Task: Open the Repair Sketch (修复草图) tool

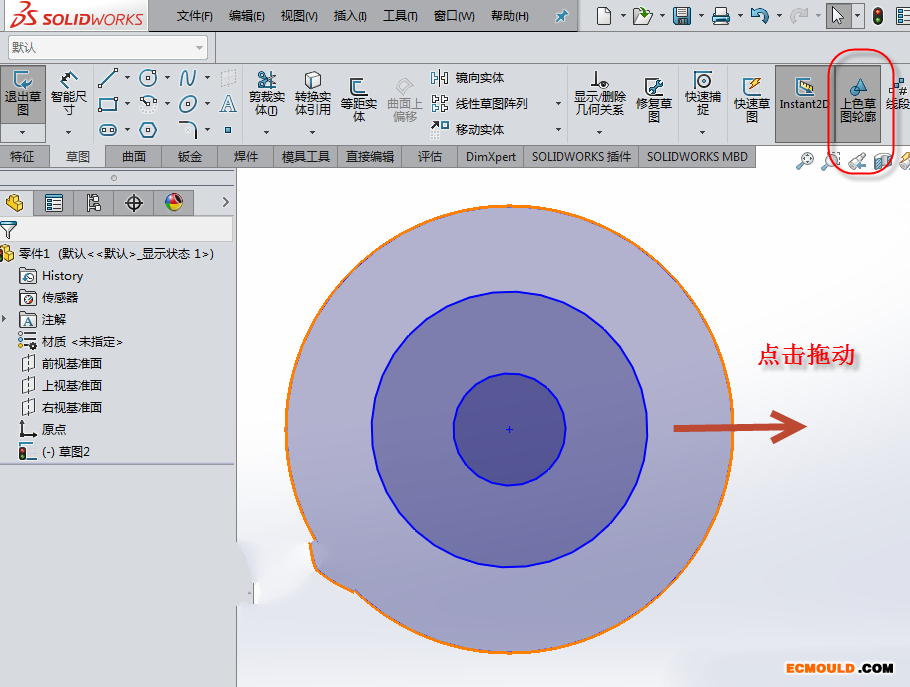Action: point(654,97)
